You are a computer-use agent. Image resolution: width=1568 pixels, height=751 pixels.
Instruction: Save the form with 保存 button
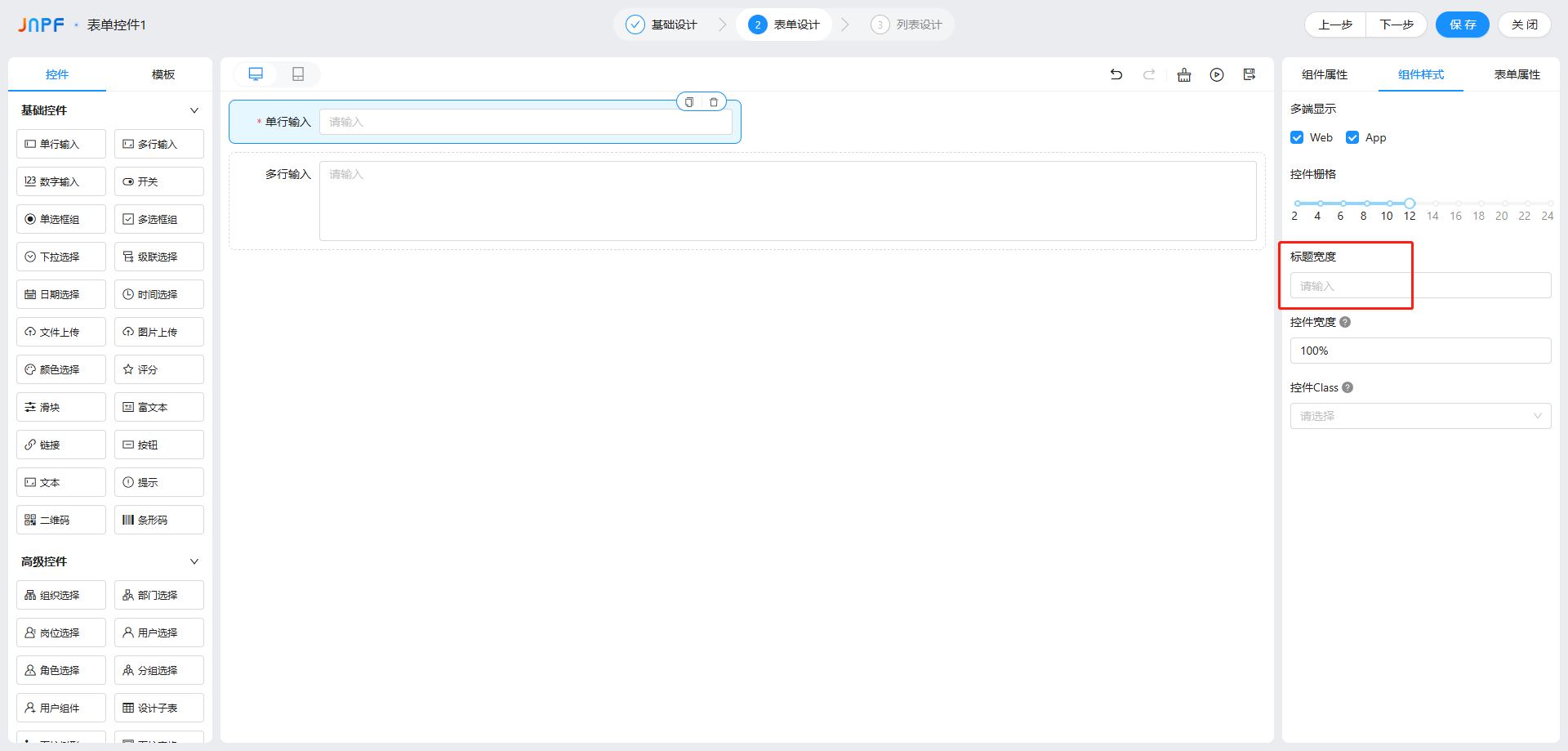pyautogui.click(x=1463, y=25)
